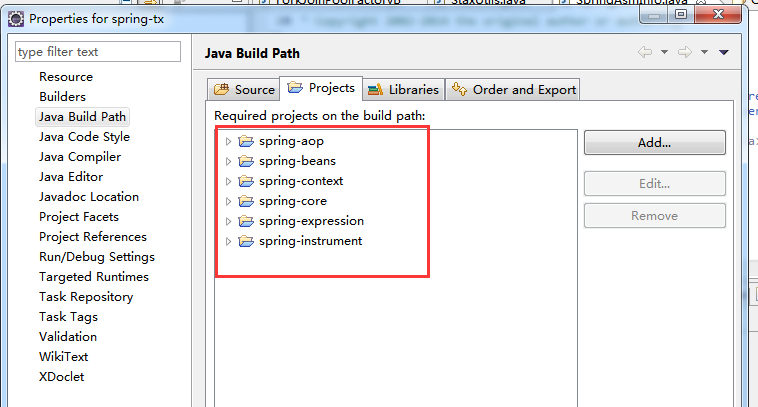
Task: Select the spring-context project label
Action: tap(301, 181)
